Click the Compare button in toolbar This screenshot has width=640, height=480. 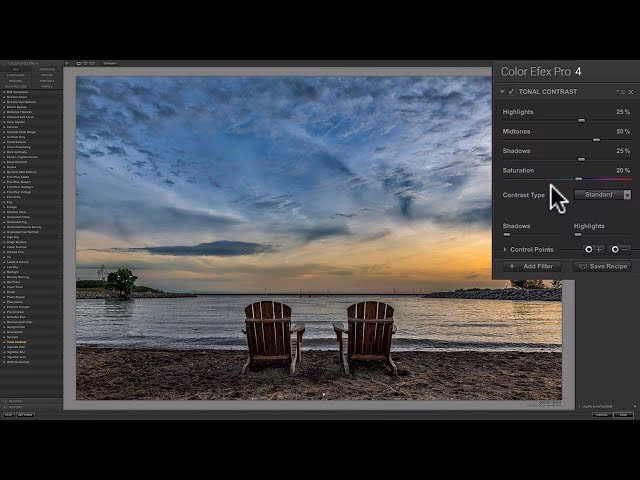point(110,63)
